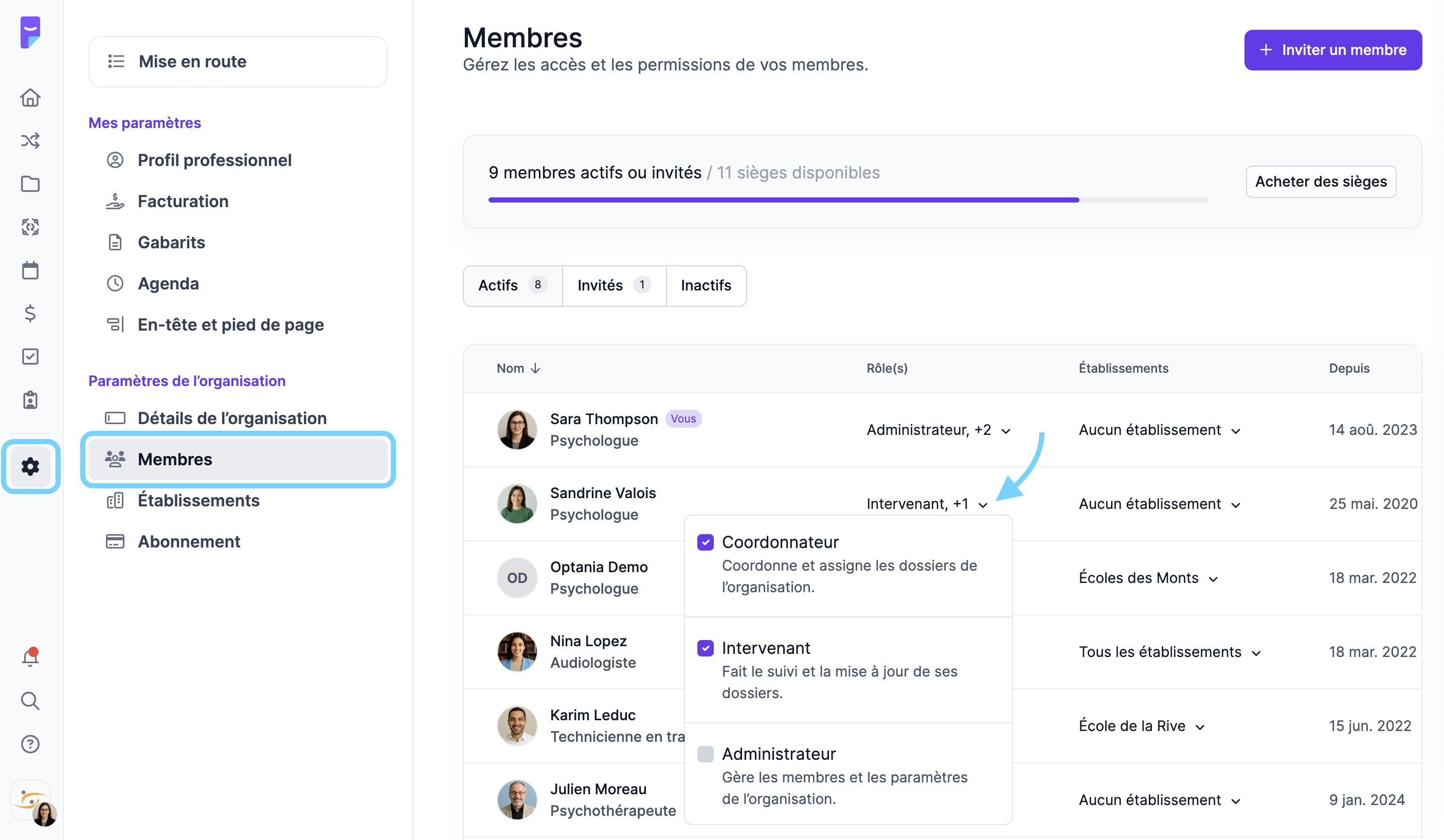Switch to the Inactifs tab
The image size is (1444, 840).
point(706,285)
